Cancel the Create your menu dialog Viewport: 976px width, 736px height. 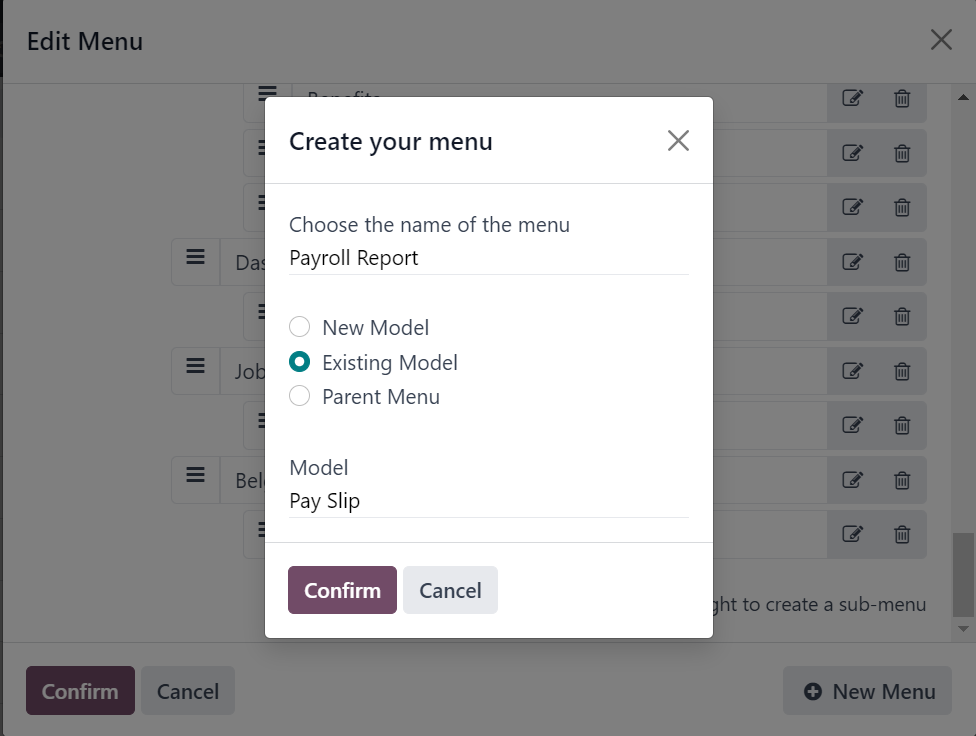click(x=450, y=590)
